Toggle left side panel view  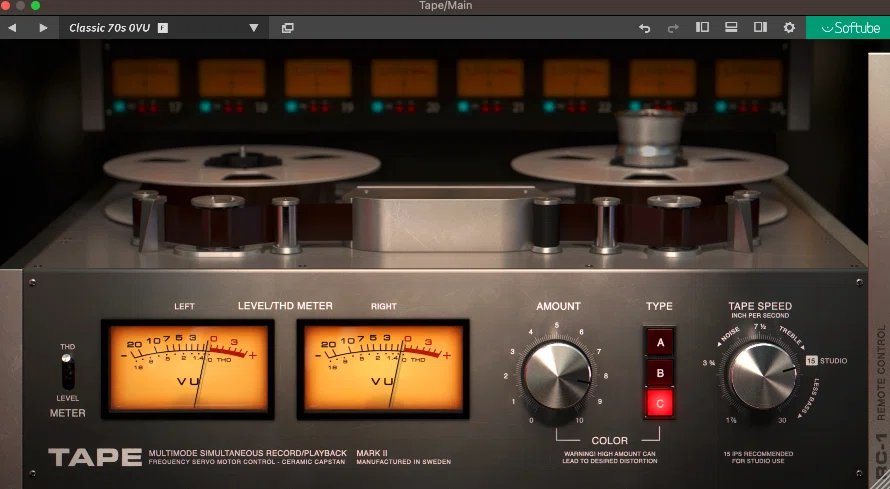click(x=702, y=27)
